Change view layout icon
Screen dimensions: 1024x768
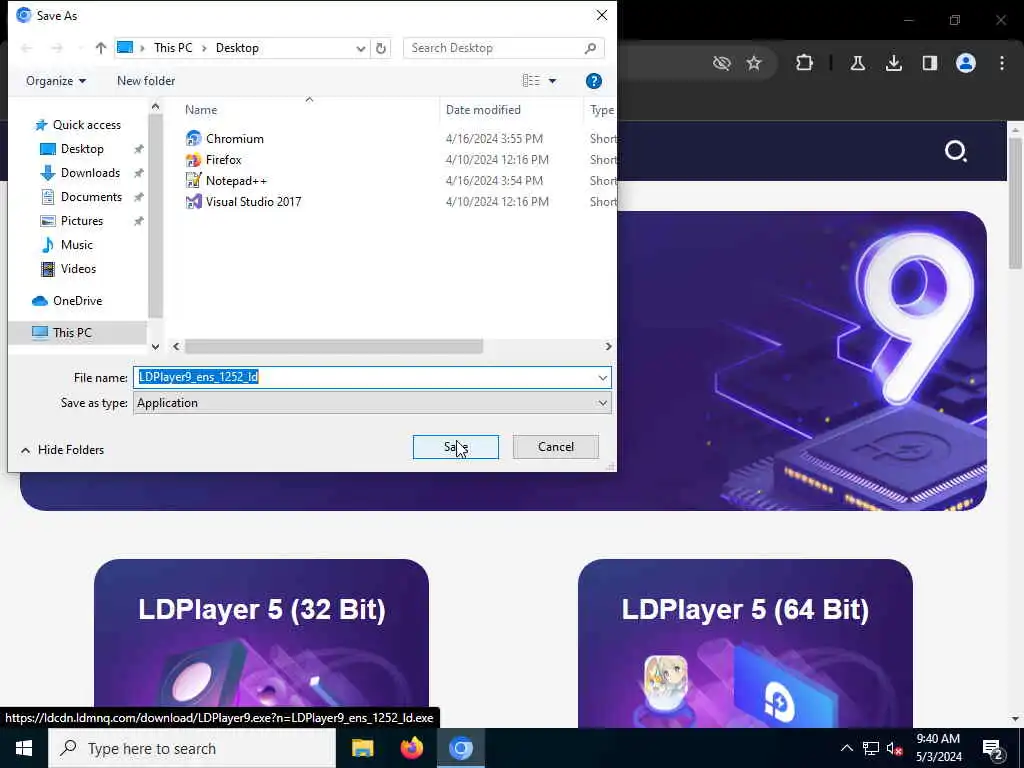(x=531, y=81)
